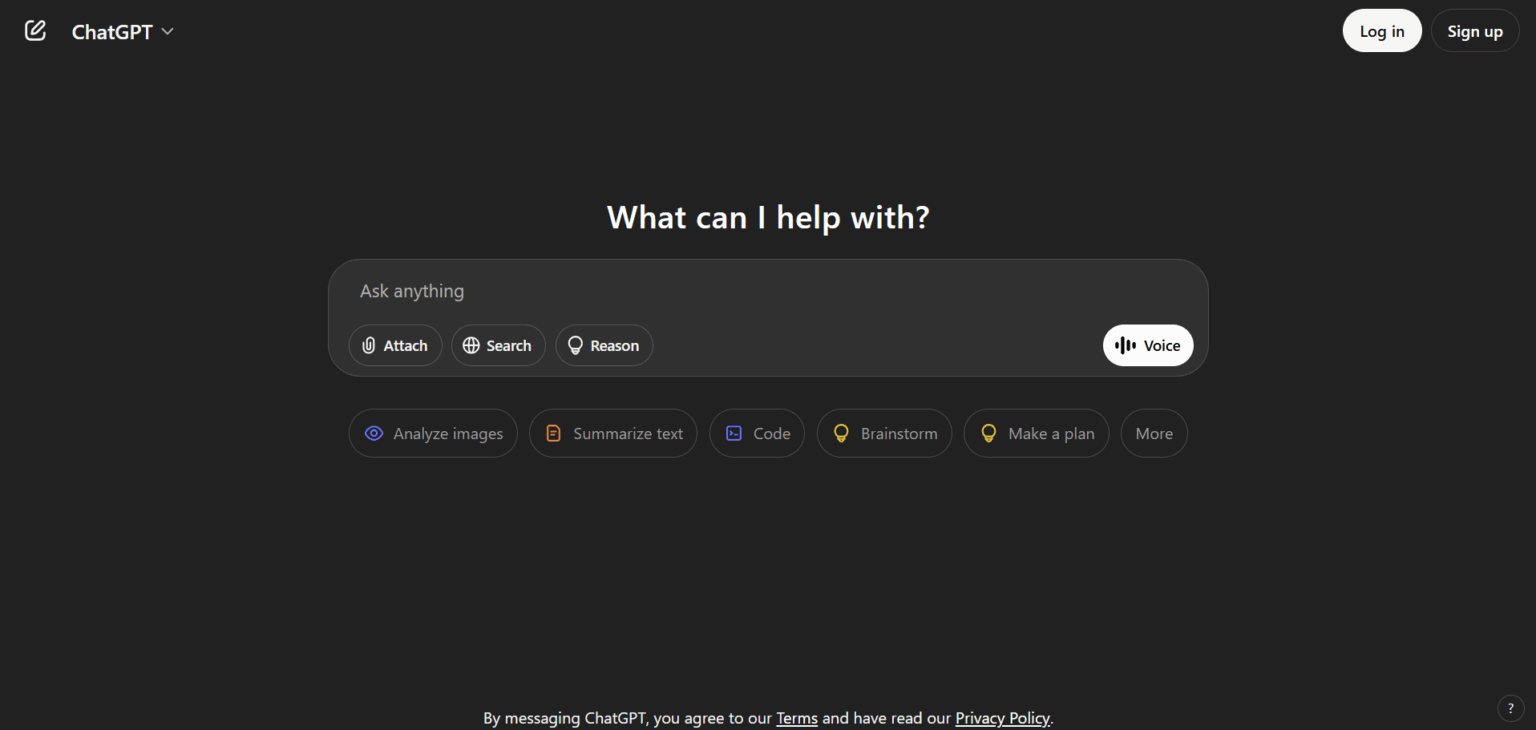
Task: Select the Brainstorm suggestion chip
Action: pos(884,434)
